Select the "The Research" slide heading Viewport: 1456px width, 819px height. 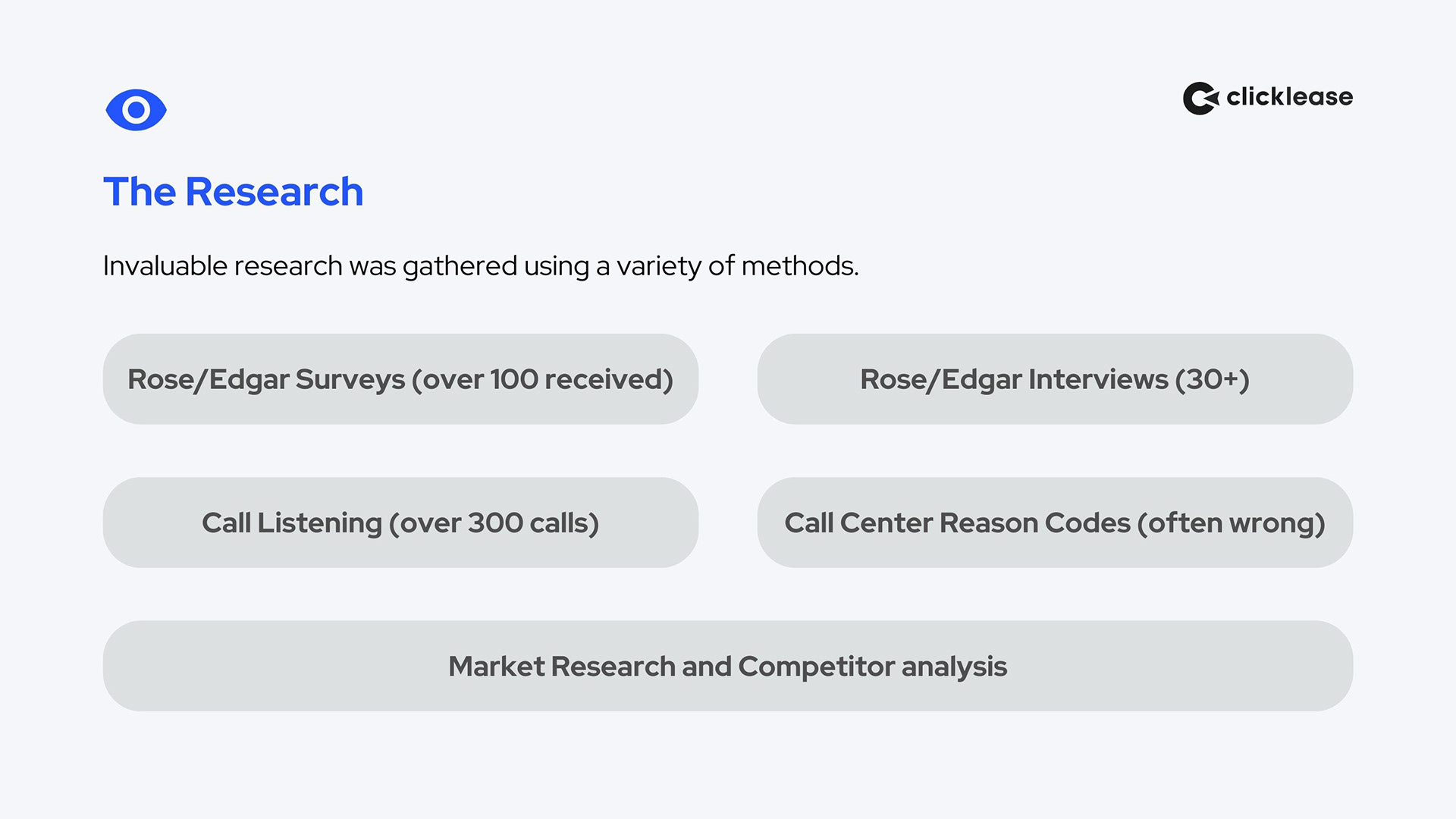(x=233, y=191)
